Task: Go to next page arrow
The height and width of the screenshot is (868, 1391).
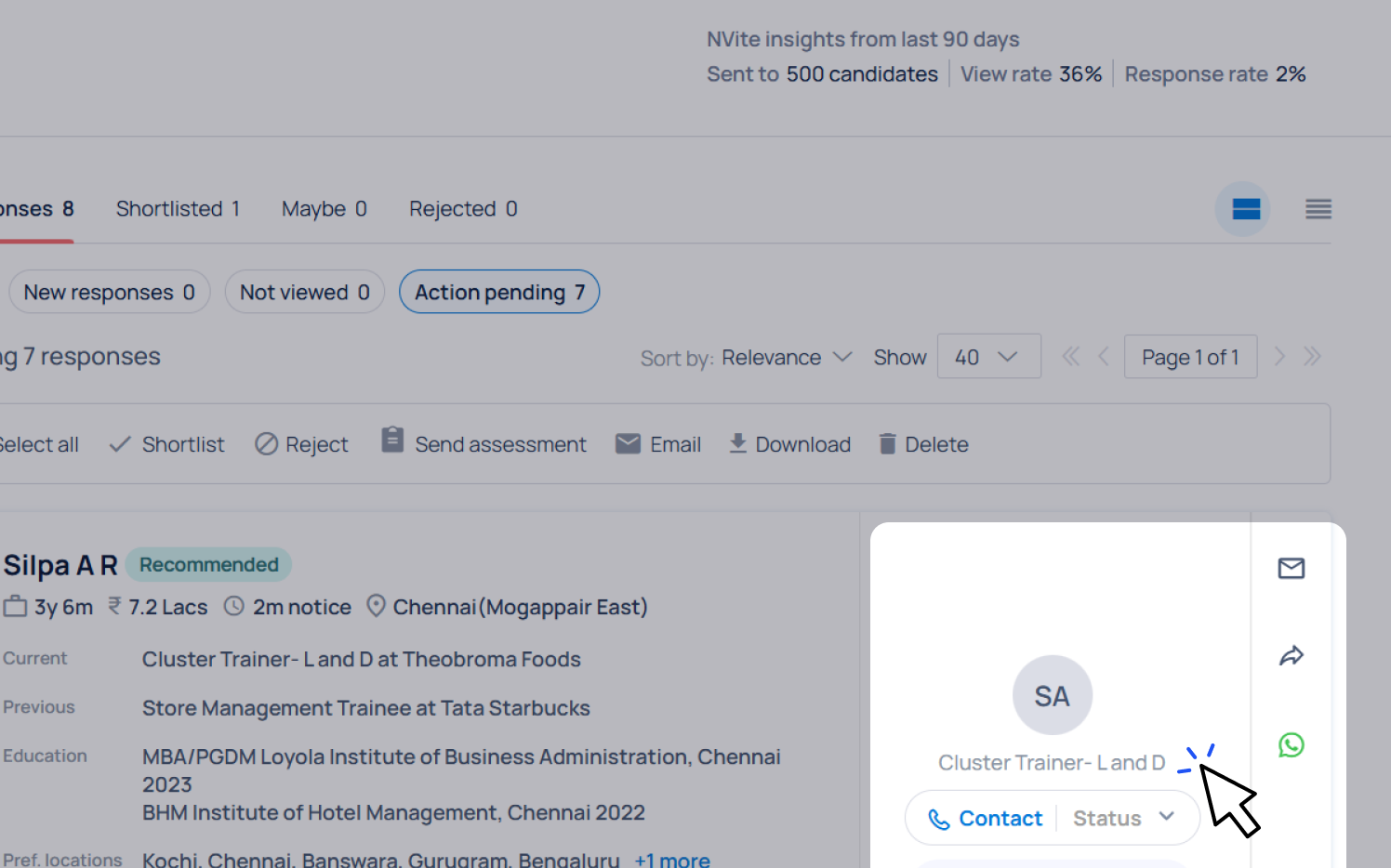Action: click(x=1279, y=357)
